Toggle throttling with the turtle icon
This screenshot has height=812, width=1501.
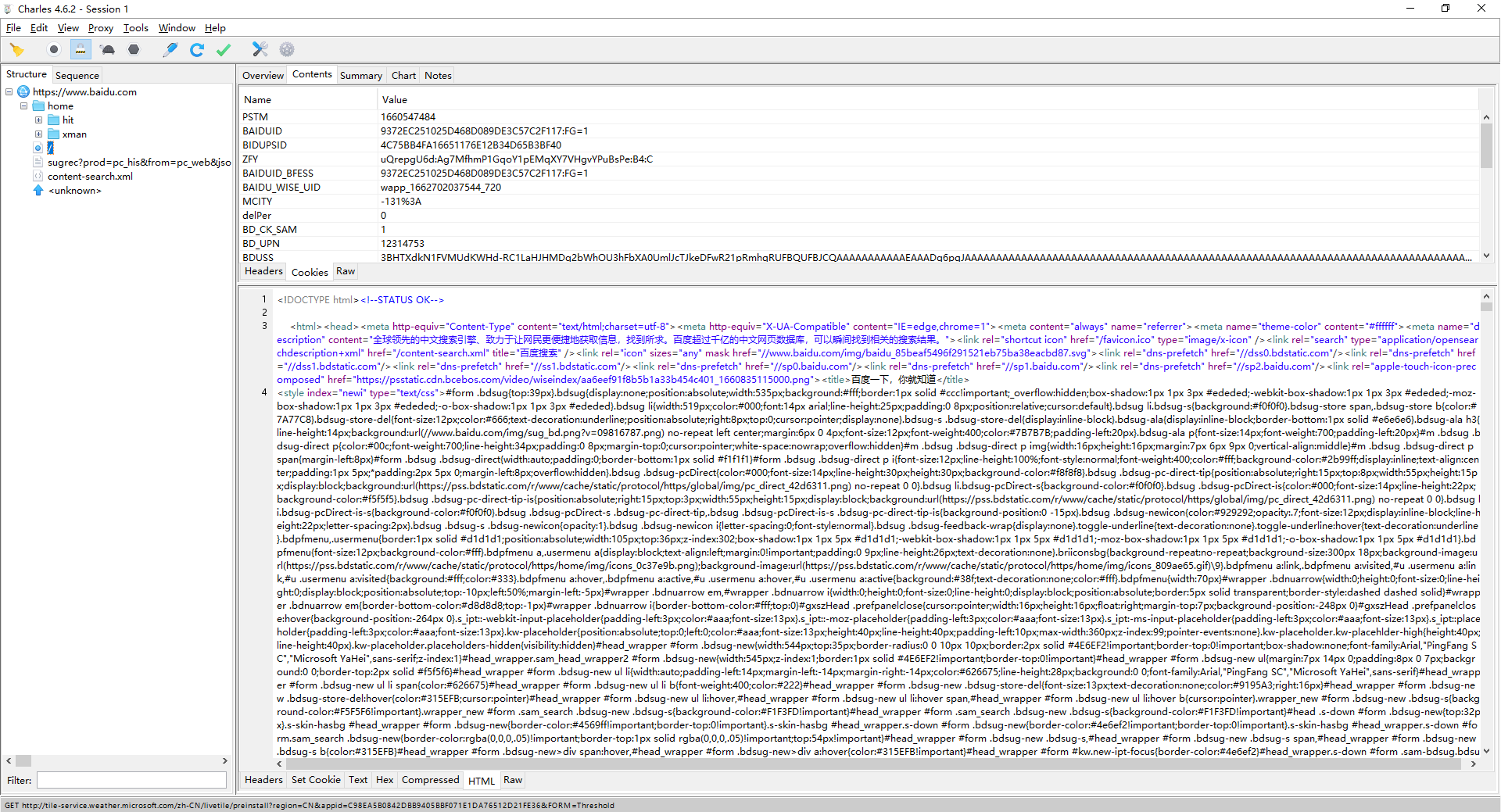[108, 50]
